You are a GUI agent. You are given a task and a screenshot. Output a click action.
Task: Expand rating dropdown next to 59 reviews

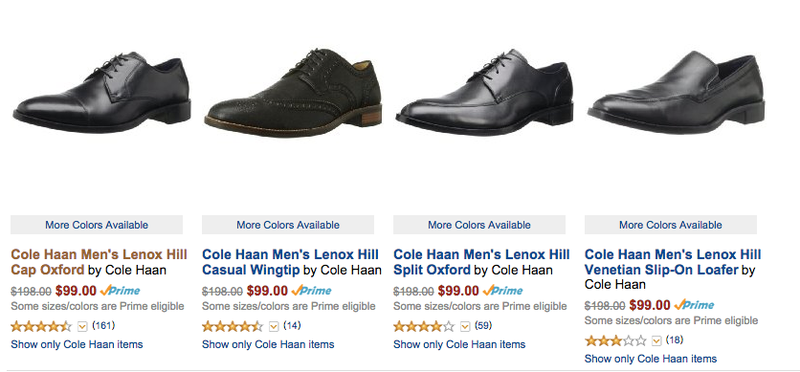465,326
